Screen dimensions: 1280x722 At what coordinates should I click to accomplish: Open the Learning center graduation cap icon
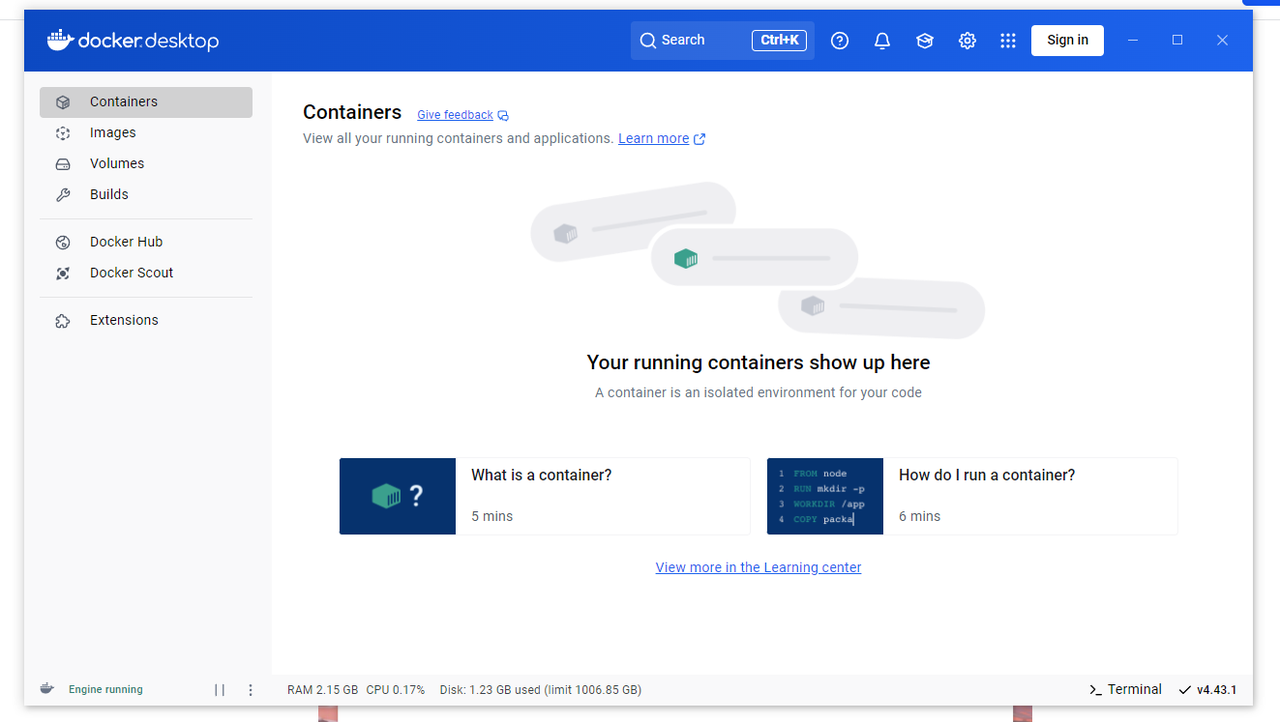pos(925,41)
